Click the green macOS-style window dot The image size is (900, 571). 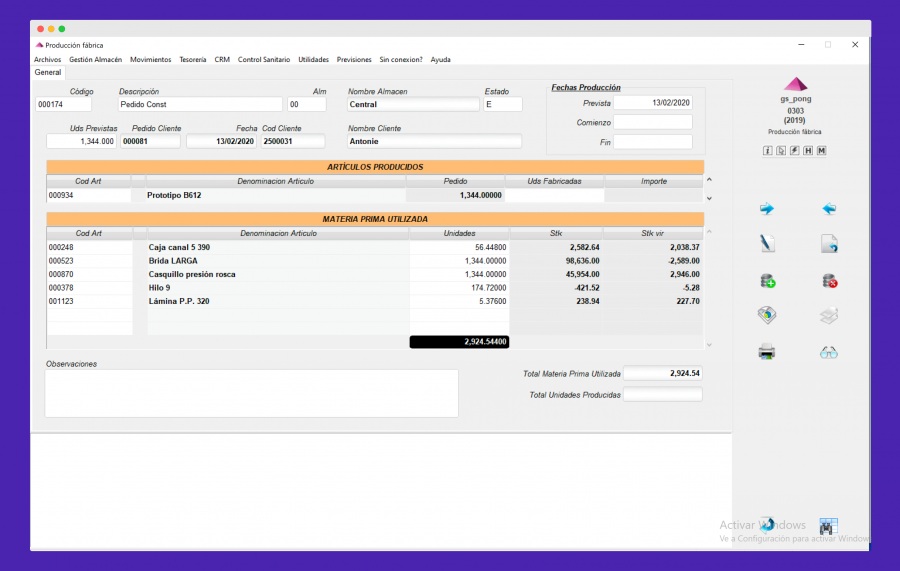[x=61, y=29]
